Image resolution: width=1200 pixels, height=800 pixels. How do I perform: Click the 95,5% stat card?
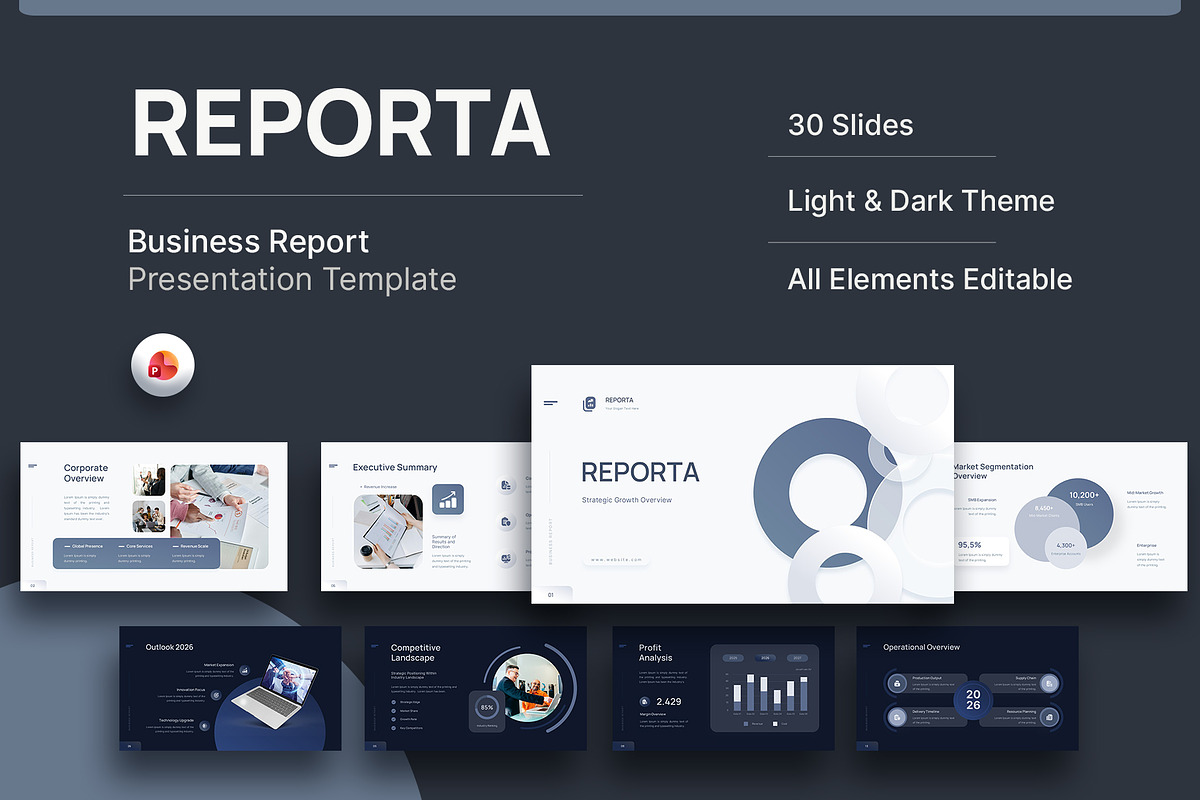point(980,552)
